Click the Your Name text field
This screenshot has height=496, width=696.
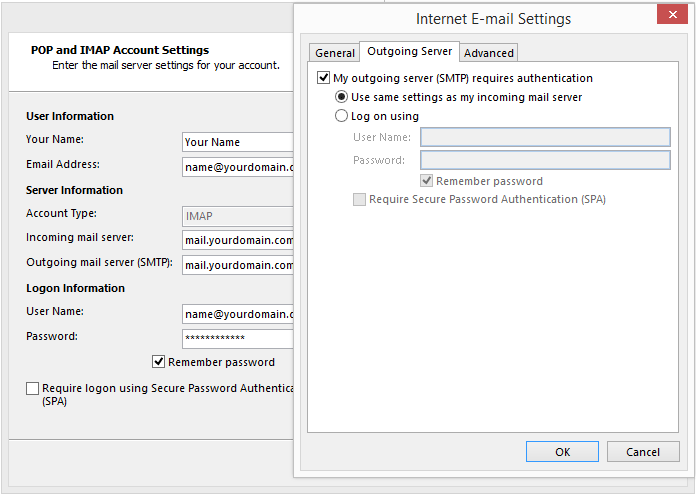(238, 142)
